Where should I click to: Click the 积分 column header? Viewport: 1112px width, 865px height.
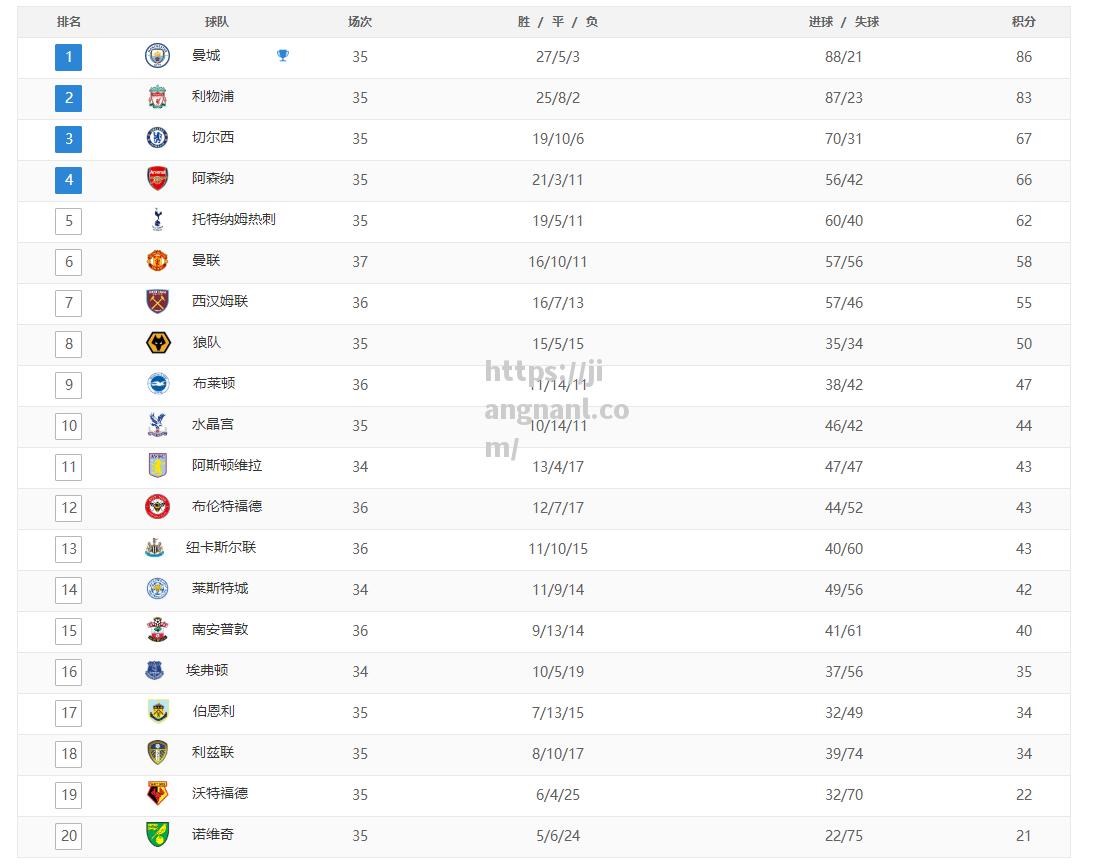1023,22
